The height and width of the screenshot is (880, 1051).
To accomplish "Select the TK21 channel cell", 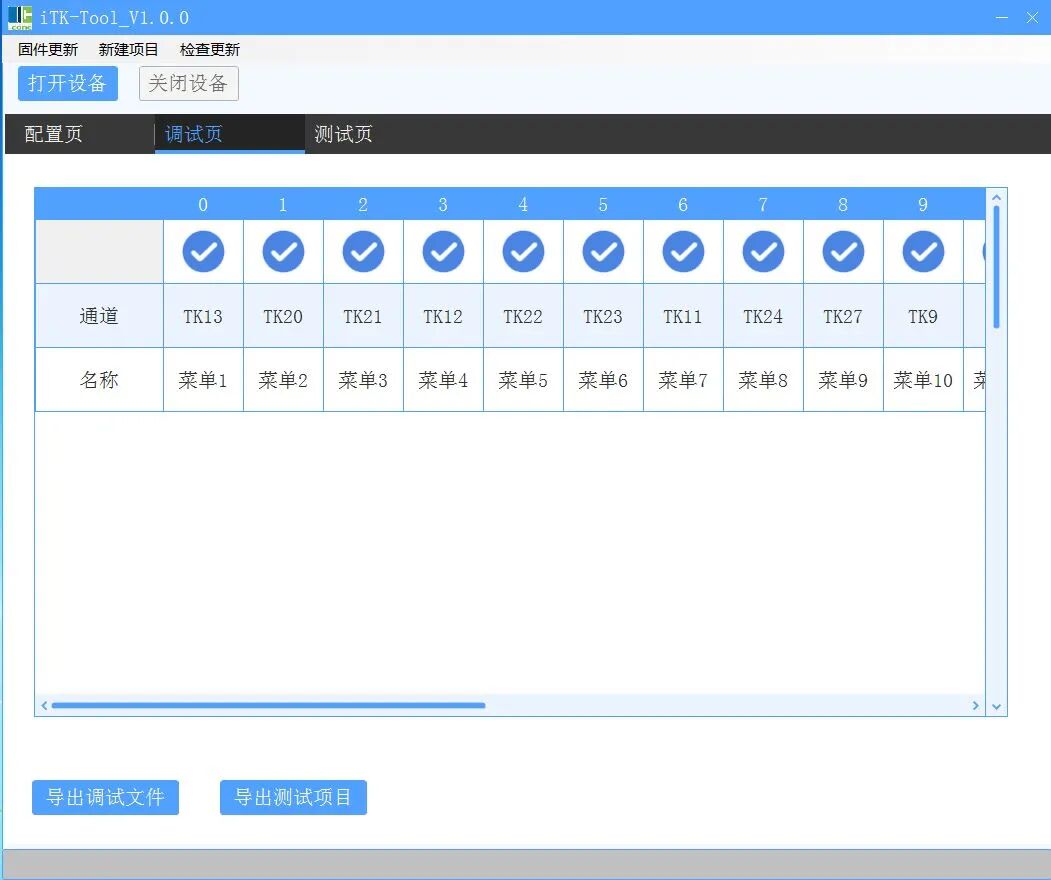I will [363, 316].
